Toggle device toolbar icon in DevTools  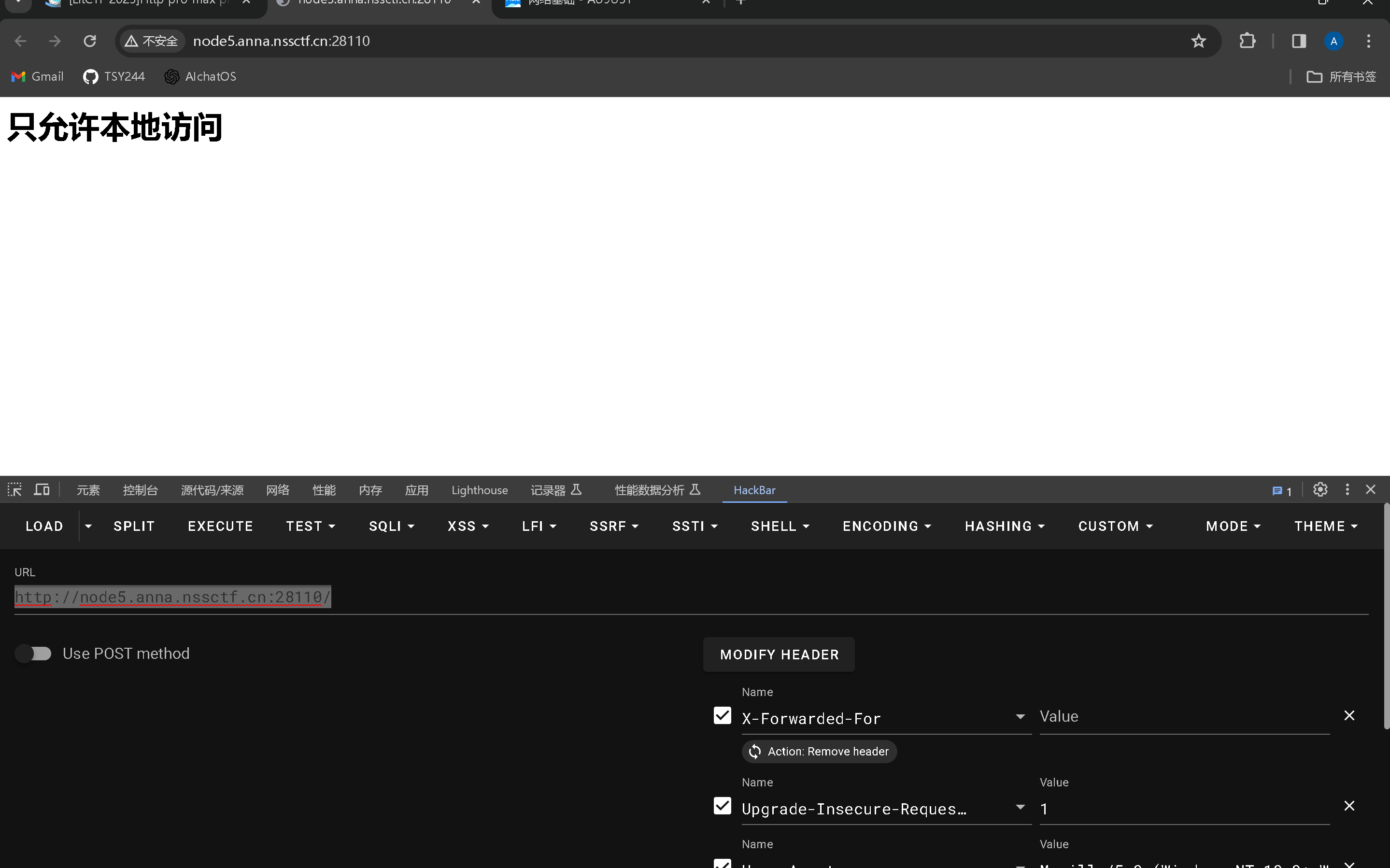42,490
